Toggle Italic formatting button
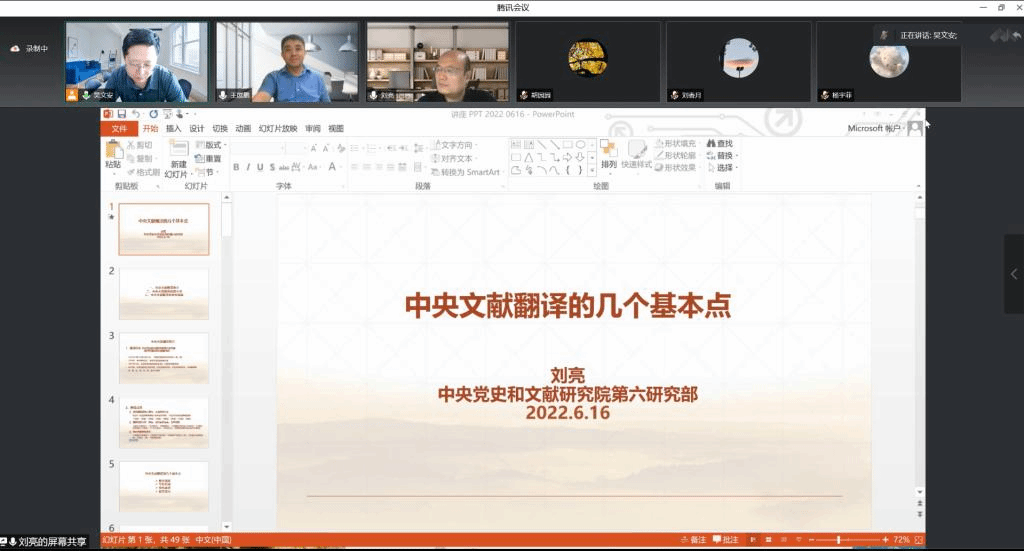Screen dimensions: 1024x551 [x=248, y=167]
